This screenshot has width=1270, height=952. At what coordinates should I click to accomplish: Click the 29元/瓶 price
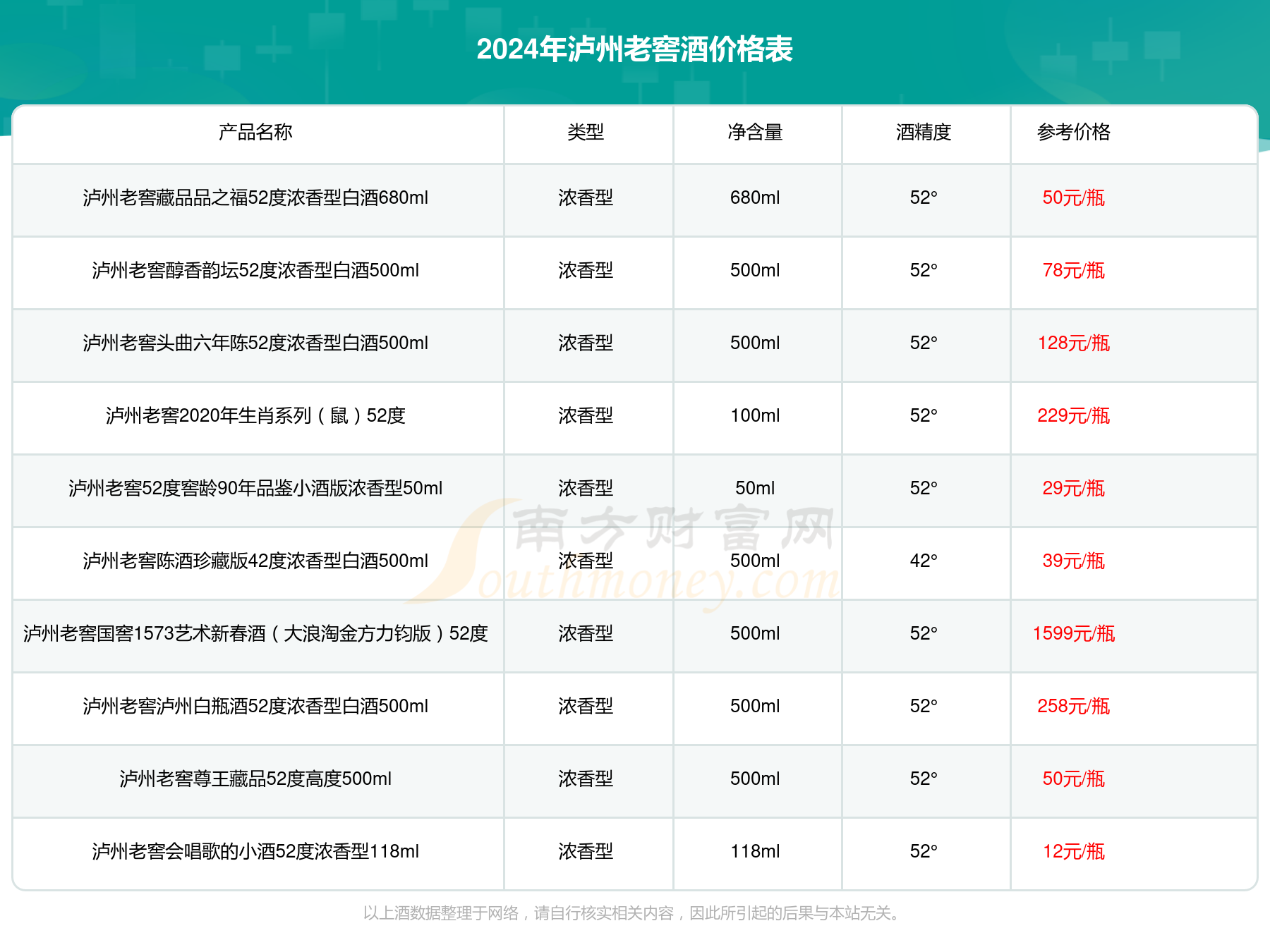click(x=1074, y=489)
